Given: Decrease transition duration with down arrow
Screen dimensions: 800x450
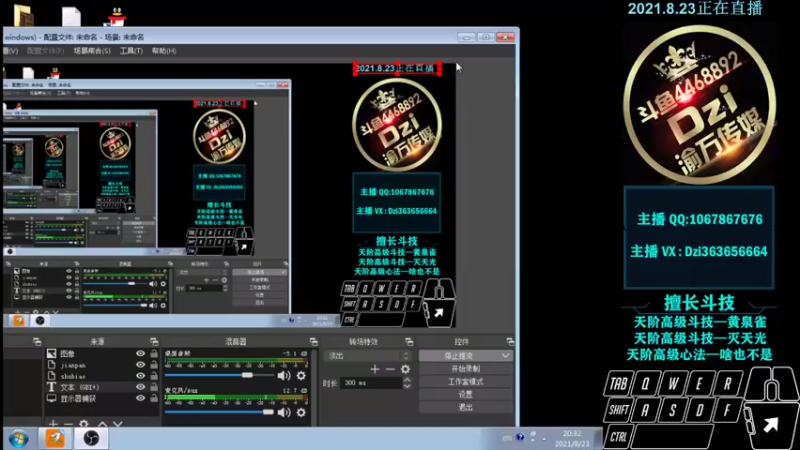Looking at the screenshot, I should pos(407,386).
